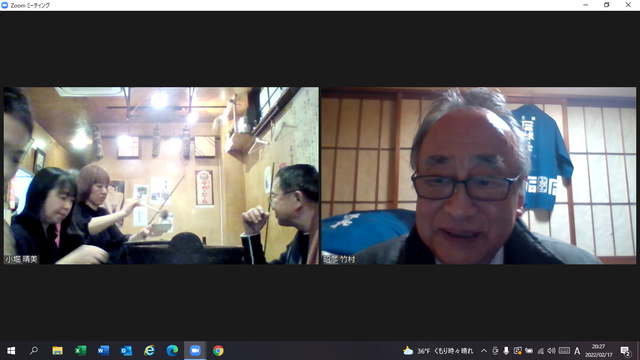Click the camera-in-use tray icon
Screen dimensions: 640x360
click(495, 351)
